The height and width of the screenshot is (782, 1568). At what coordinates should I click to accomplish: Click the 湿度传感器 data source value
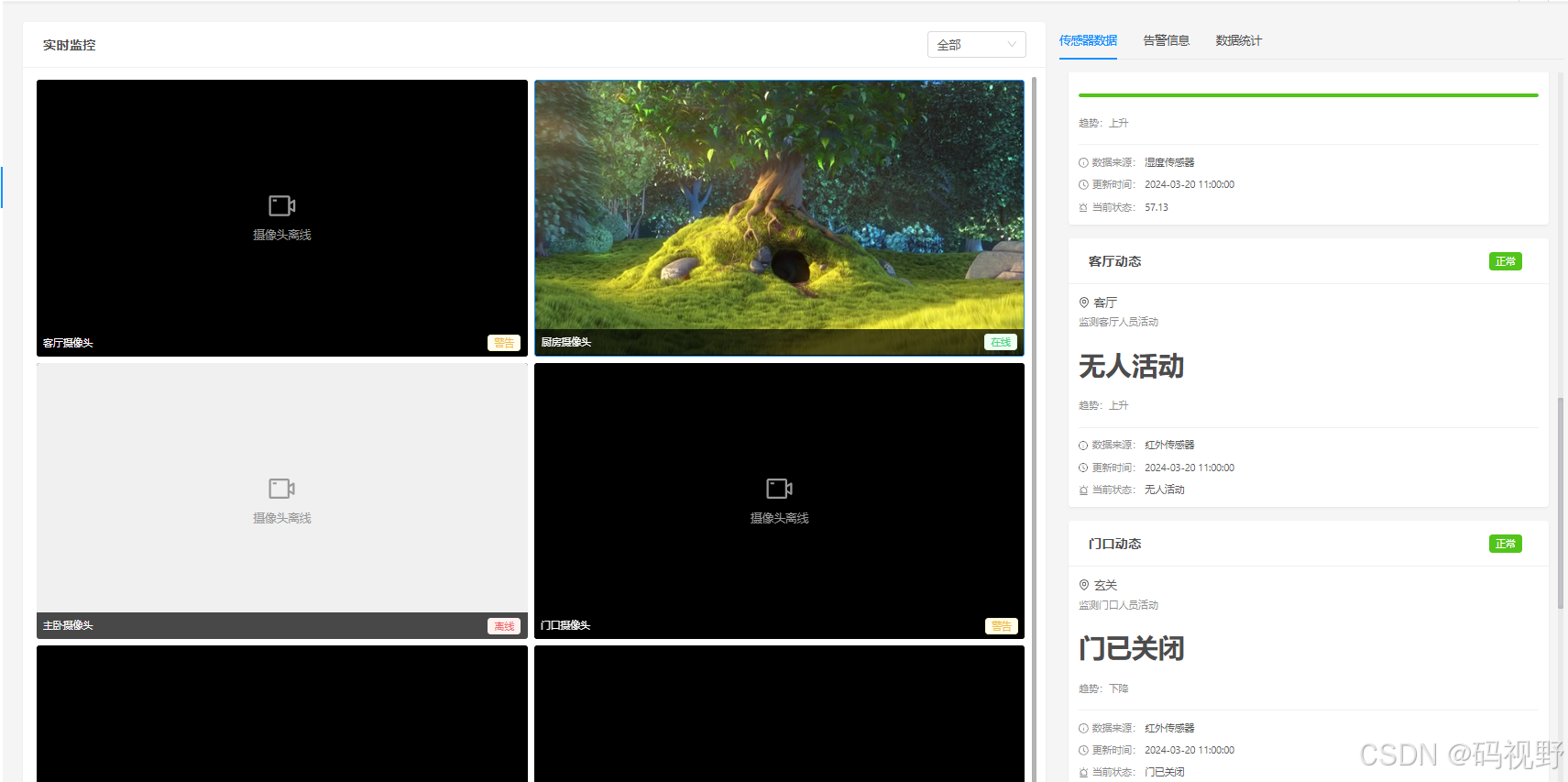tap(1169, 162)
